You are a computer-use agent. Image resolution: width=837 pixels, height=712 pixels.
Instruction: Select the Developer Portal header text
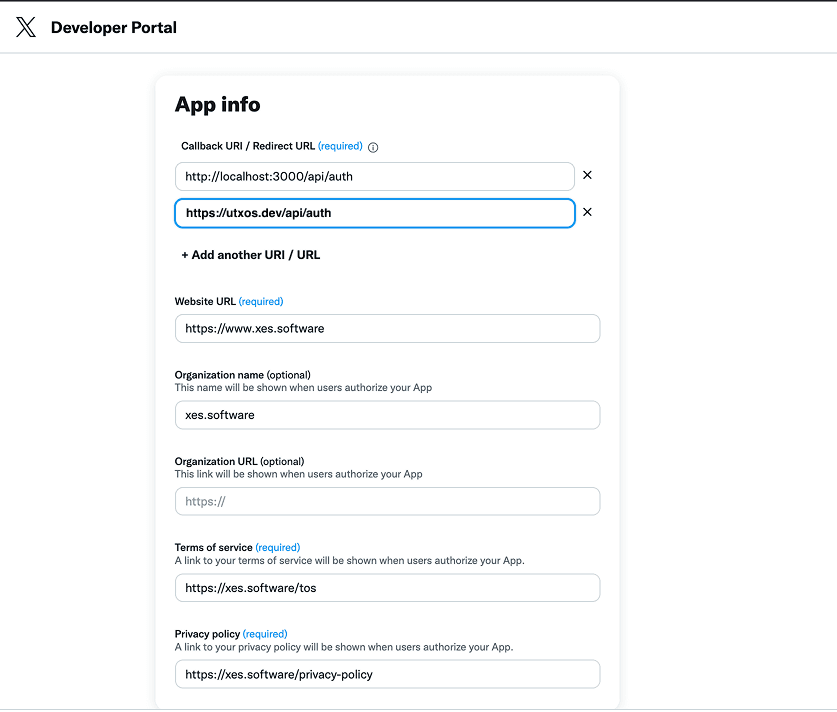point(113,28)
